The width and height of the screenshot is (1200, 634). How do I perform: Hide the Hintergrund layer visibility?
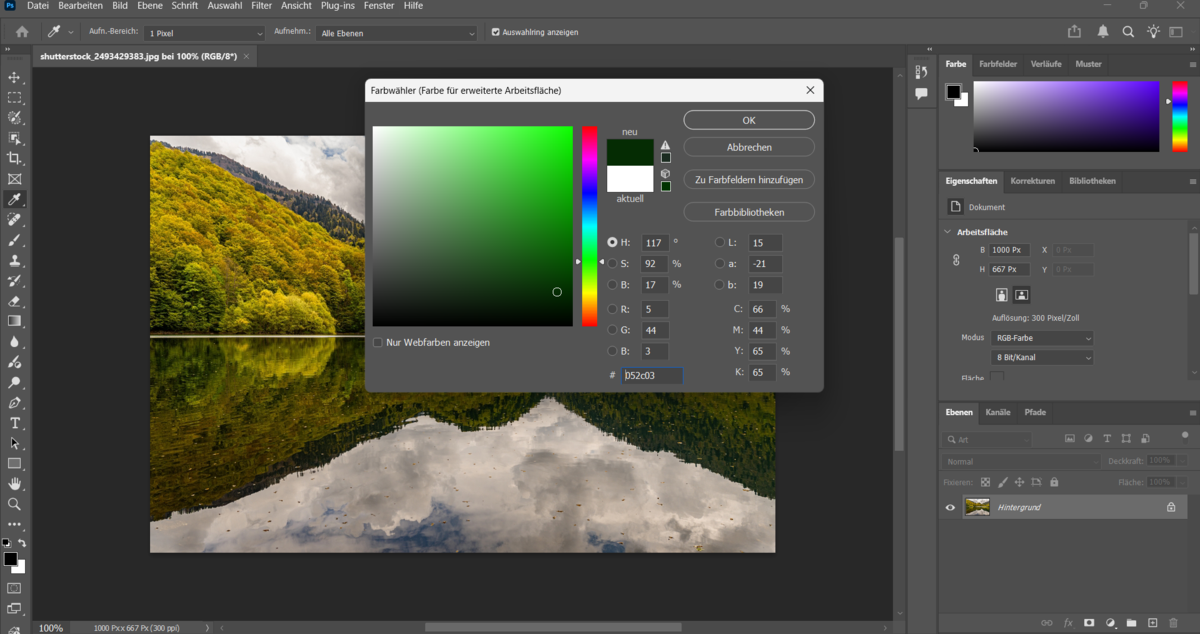point(950,507)
